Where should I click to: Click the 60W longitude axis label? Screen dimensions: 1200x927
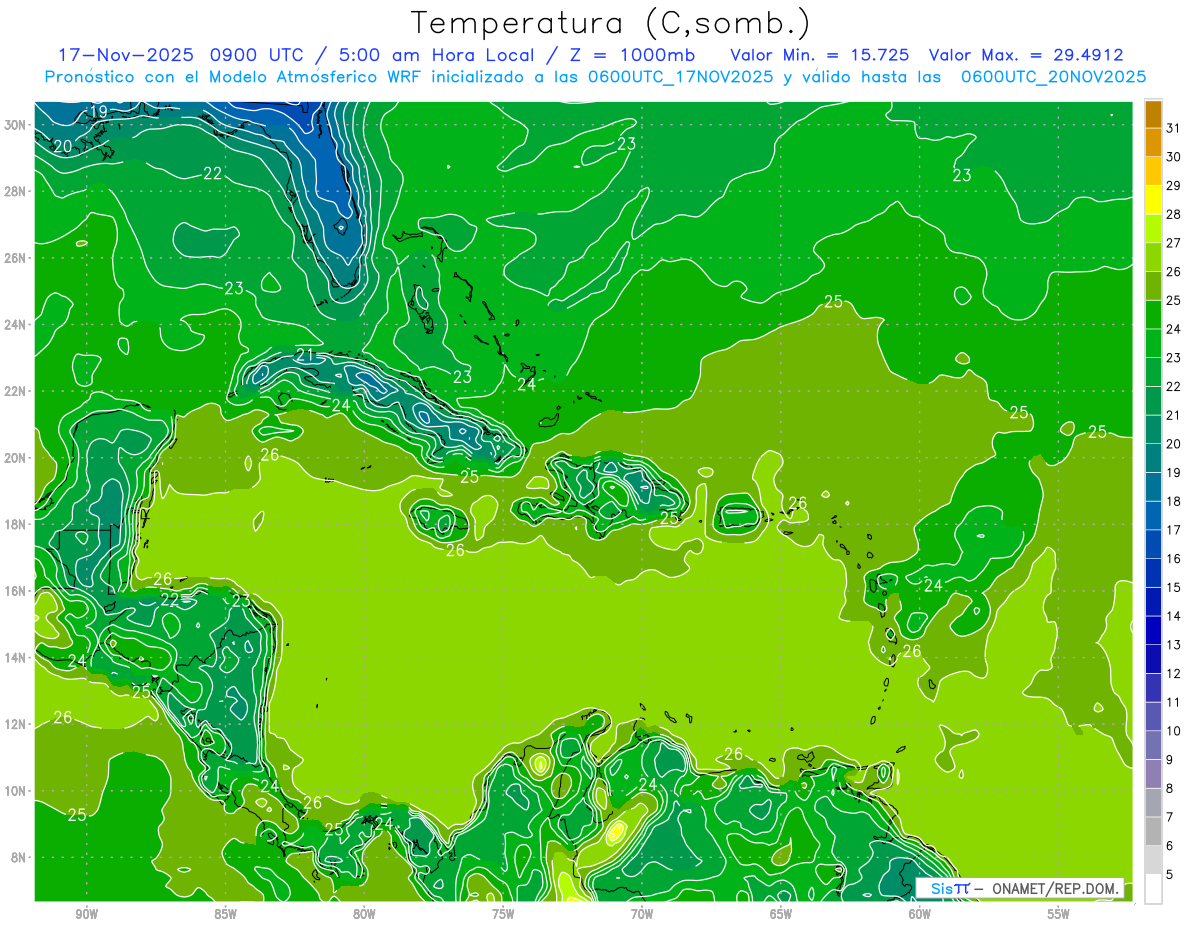(920, 914)
